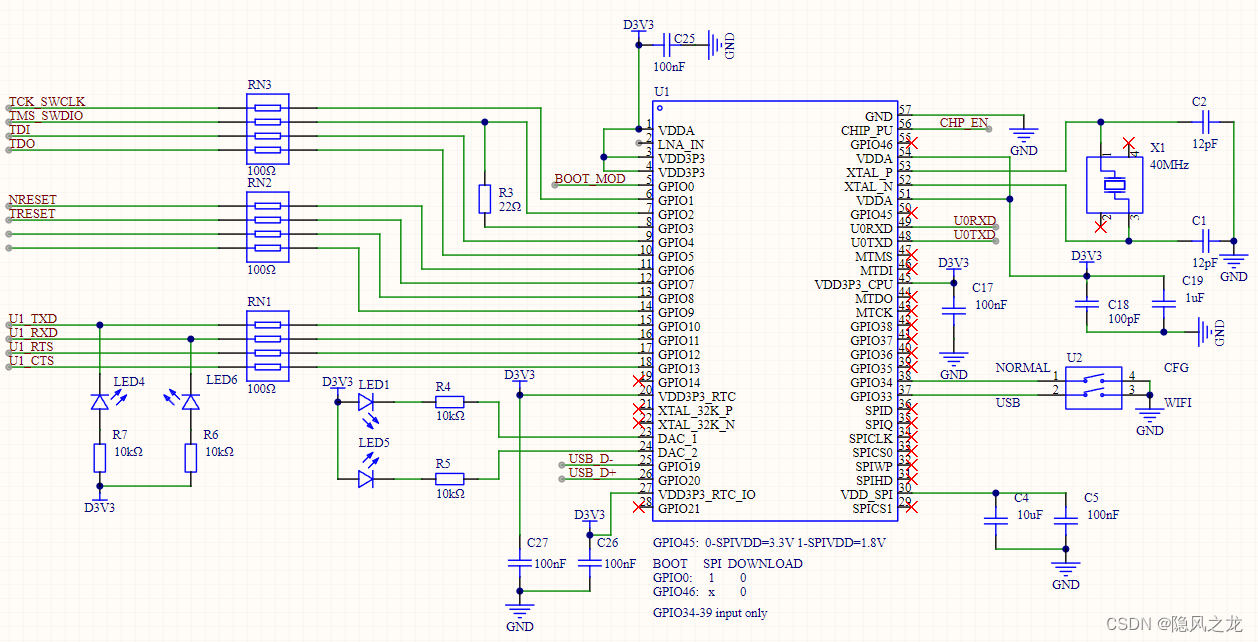
Task: Click the 'BOOT SPI DOWNLOAD' note line
Action: tap(727, 563)
